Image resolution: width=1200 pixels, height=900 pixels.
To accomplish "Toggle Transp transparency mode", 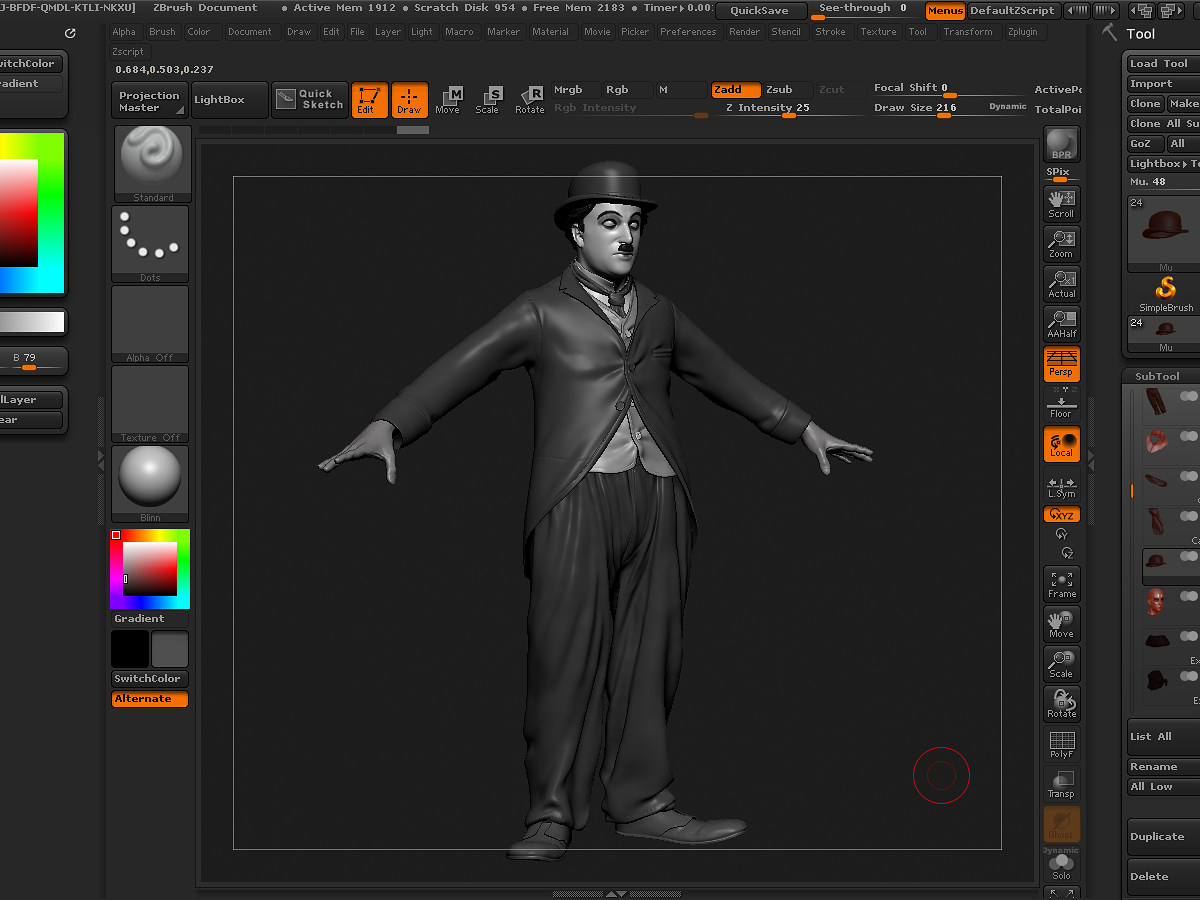I will (1061, 784).
